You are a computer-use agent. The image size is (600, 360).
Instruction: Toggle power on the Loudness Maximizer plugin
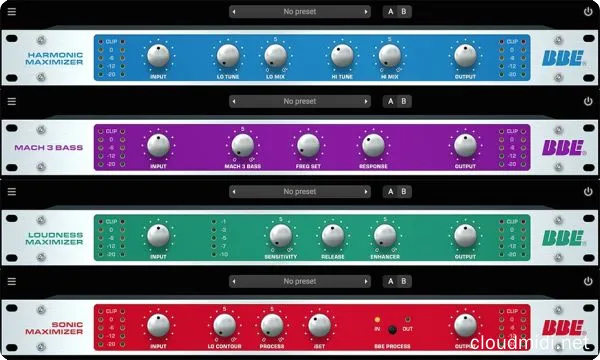click(x=588, y=191)
